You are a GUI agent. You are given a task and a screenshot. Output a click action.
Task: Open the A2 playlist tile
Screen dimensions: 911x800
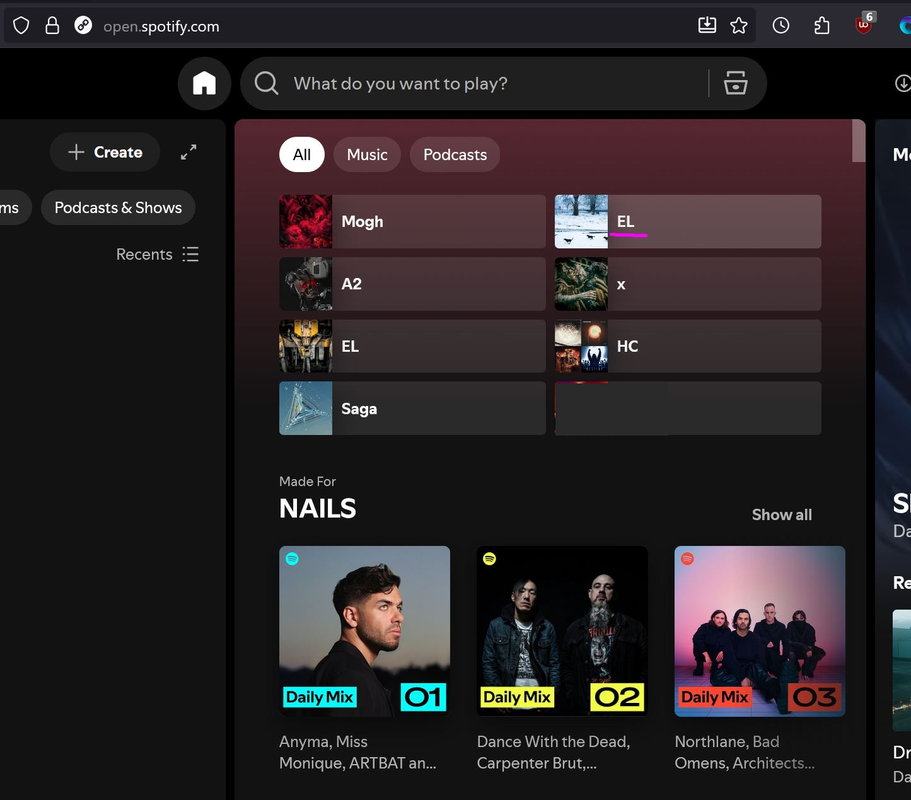[413, 284]
